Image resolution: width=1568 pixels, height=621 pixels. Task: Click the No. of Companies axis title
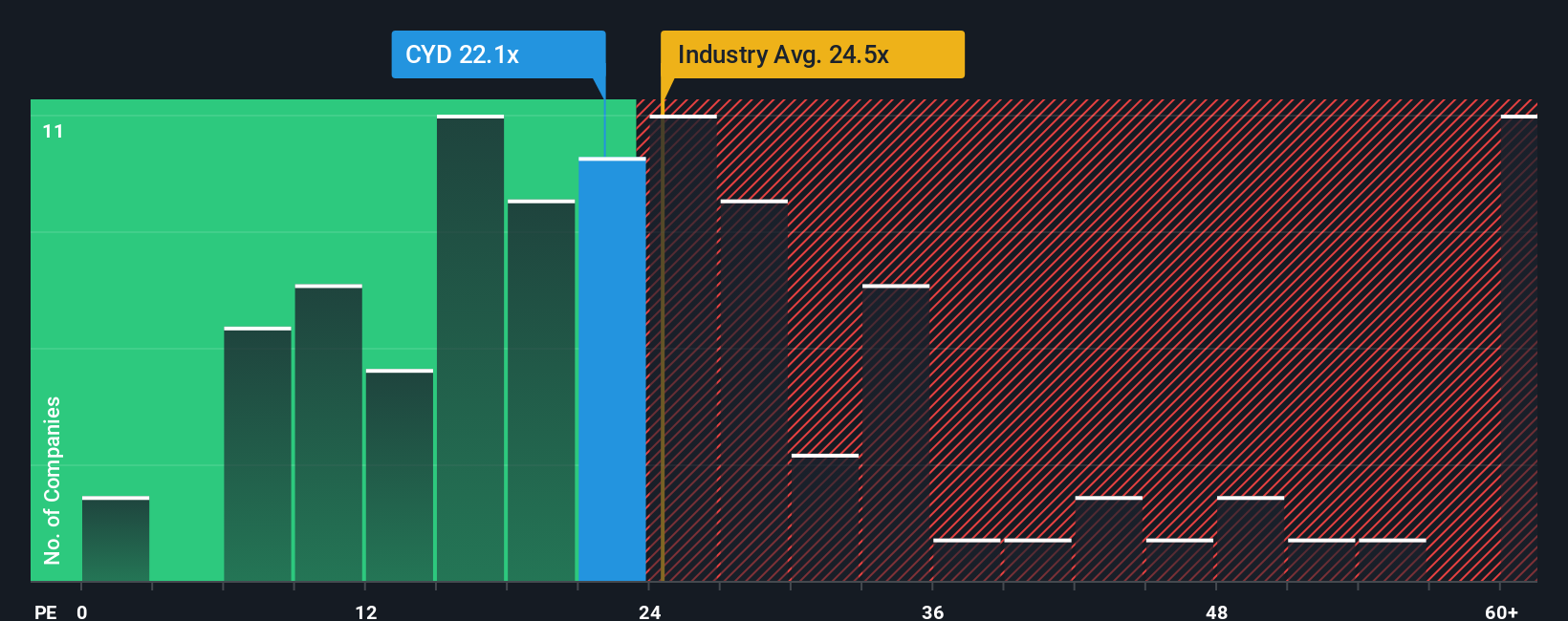coord(53,481)
